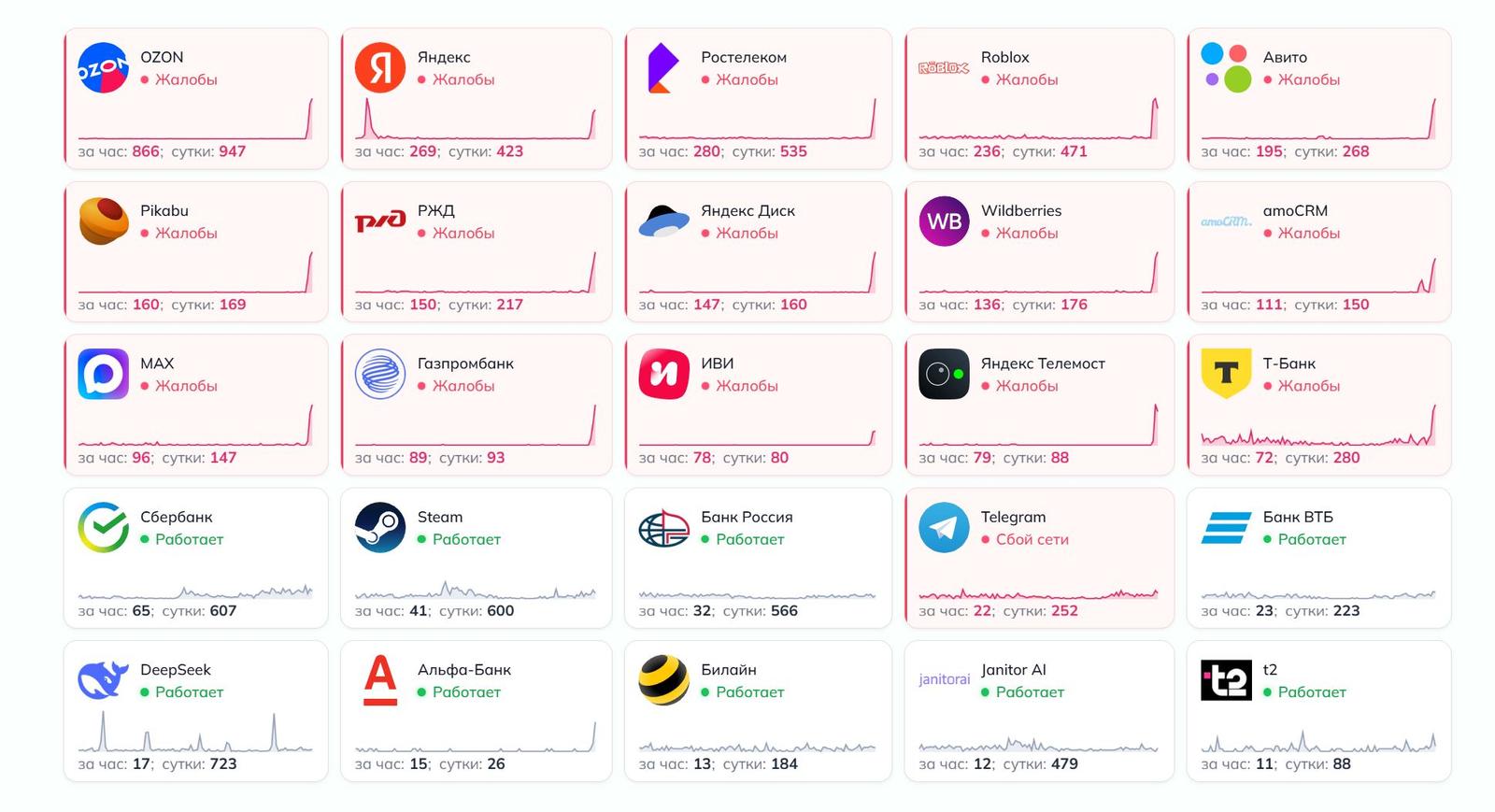1495x812 pixels.
Task: Open the t2 operator logo
Action: 1226,680
